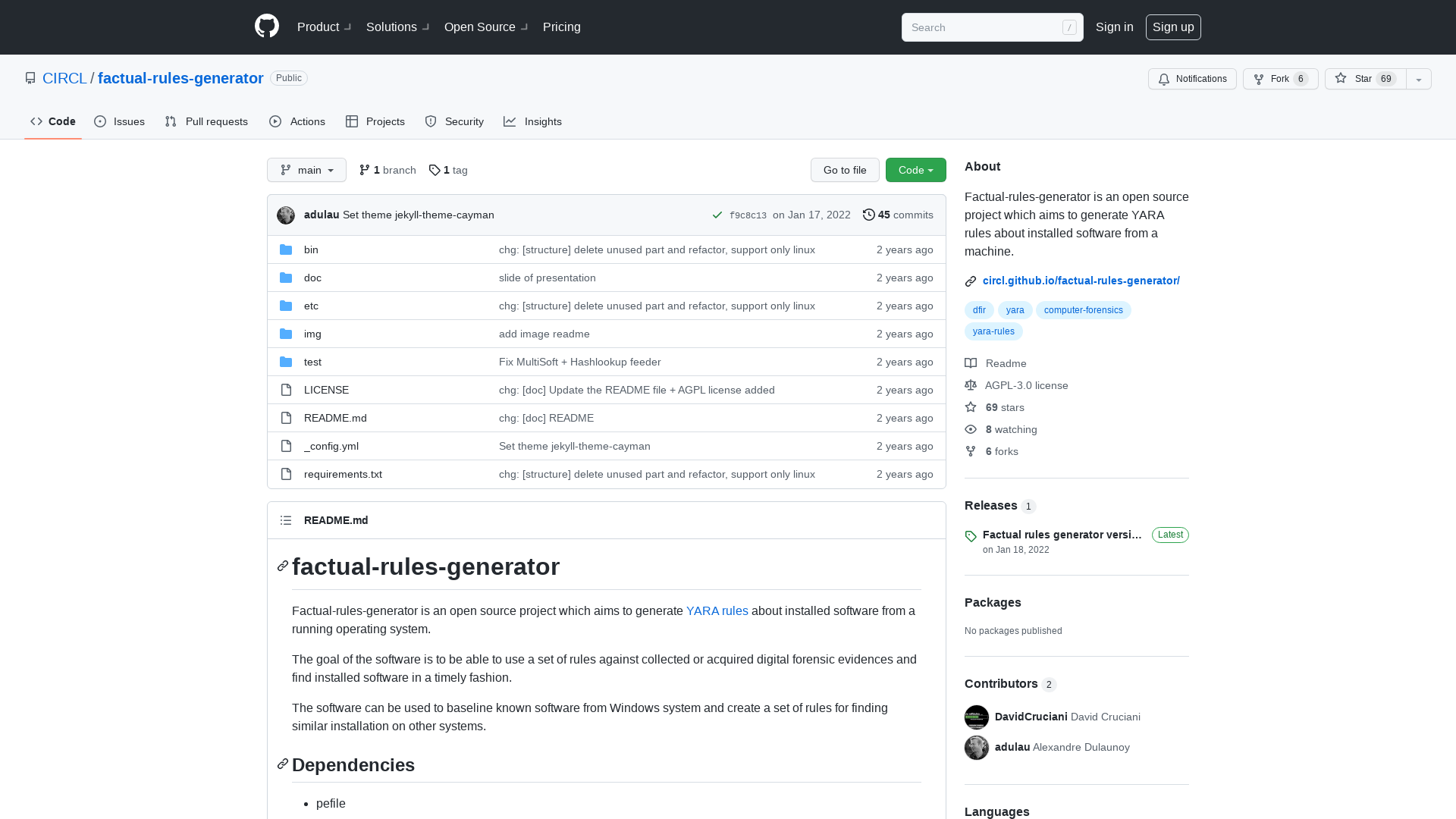Open the bin folder icon
Screen dimensions: 1456x819
[x=286, y=249]
